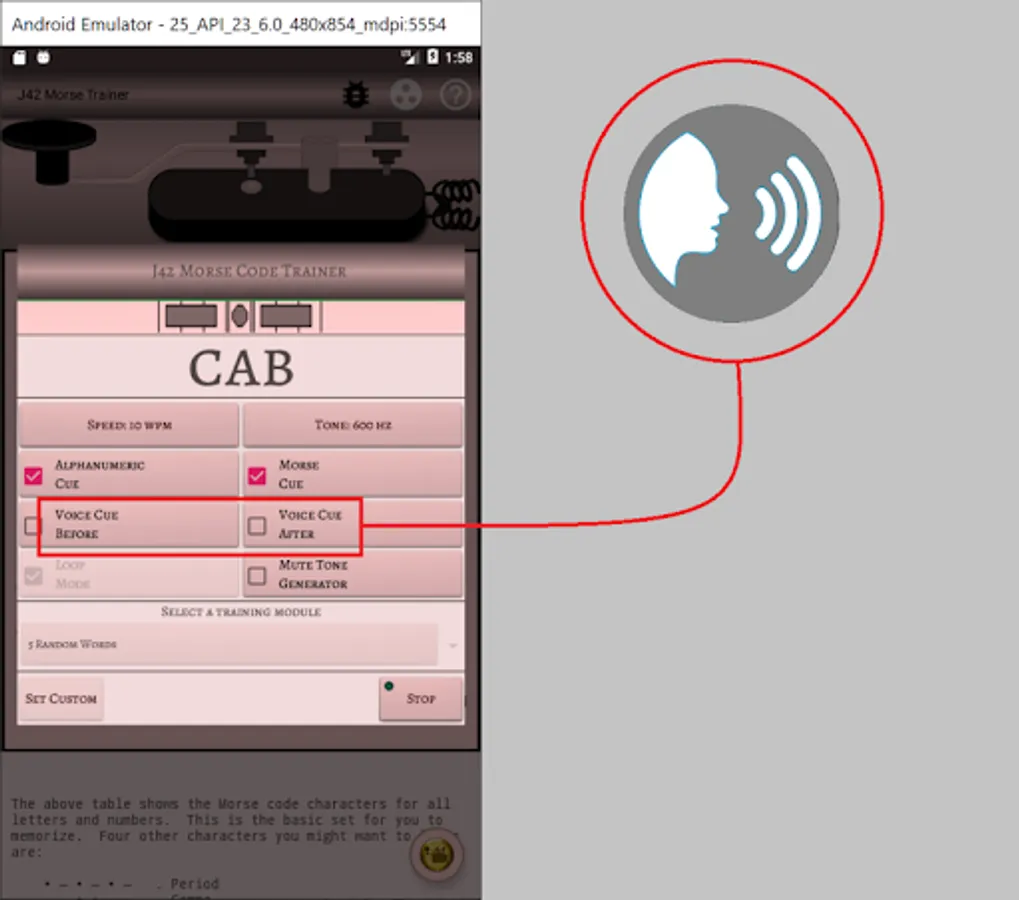The image size is (1019, 900).
Task: Click the Android debug notification icon
Action: pos(44,57)
